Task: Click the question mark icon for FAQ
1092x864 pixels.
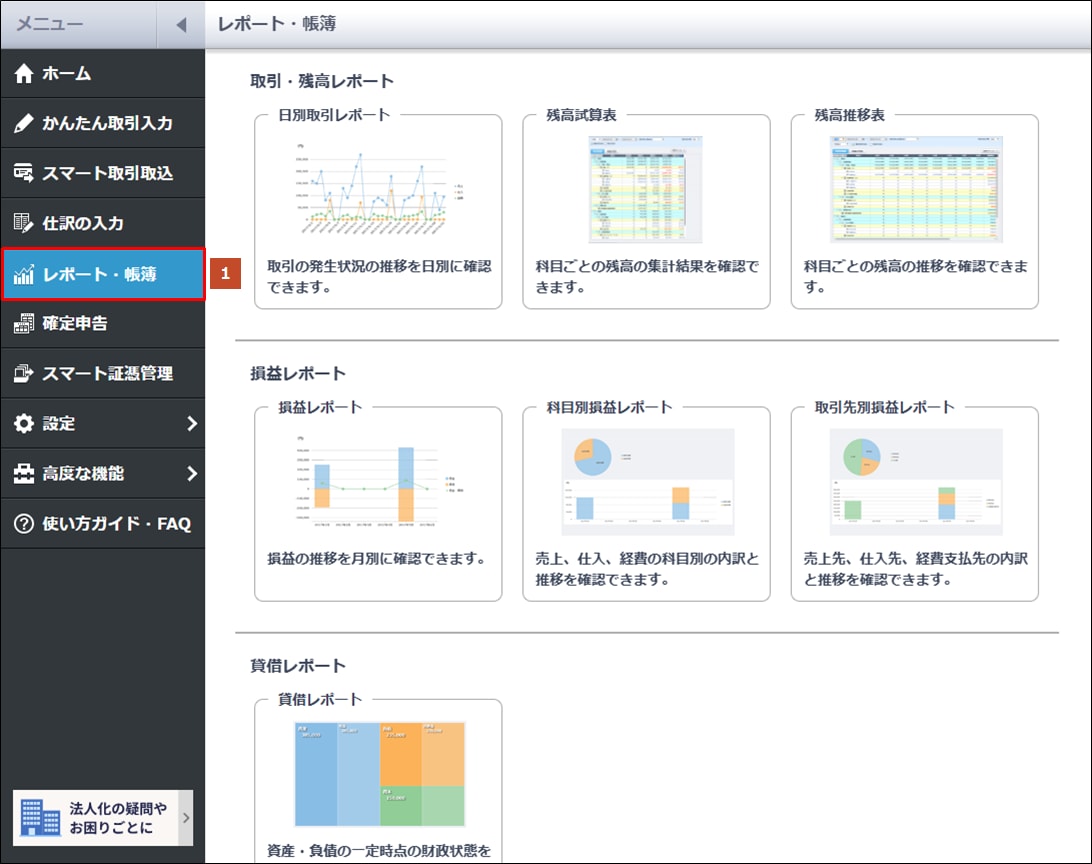Action: pos(24,524)
